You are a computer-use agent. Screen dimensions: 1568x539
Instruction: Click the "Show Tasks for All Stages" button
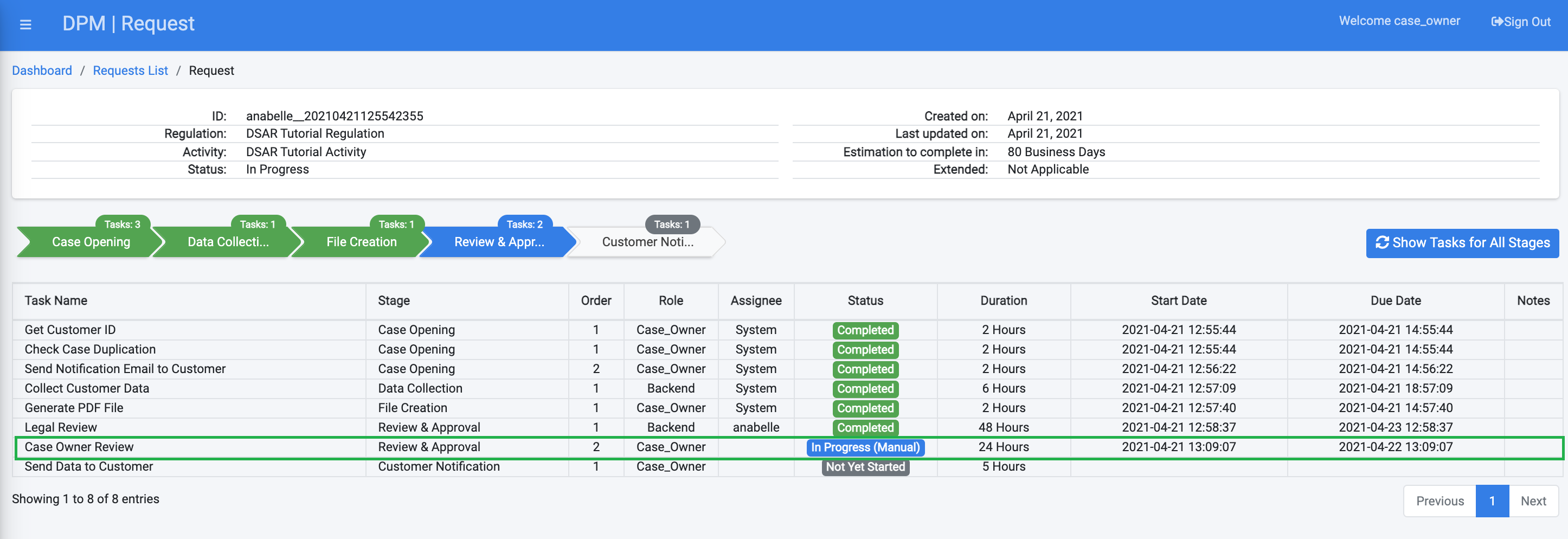coord(1462,242)
